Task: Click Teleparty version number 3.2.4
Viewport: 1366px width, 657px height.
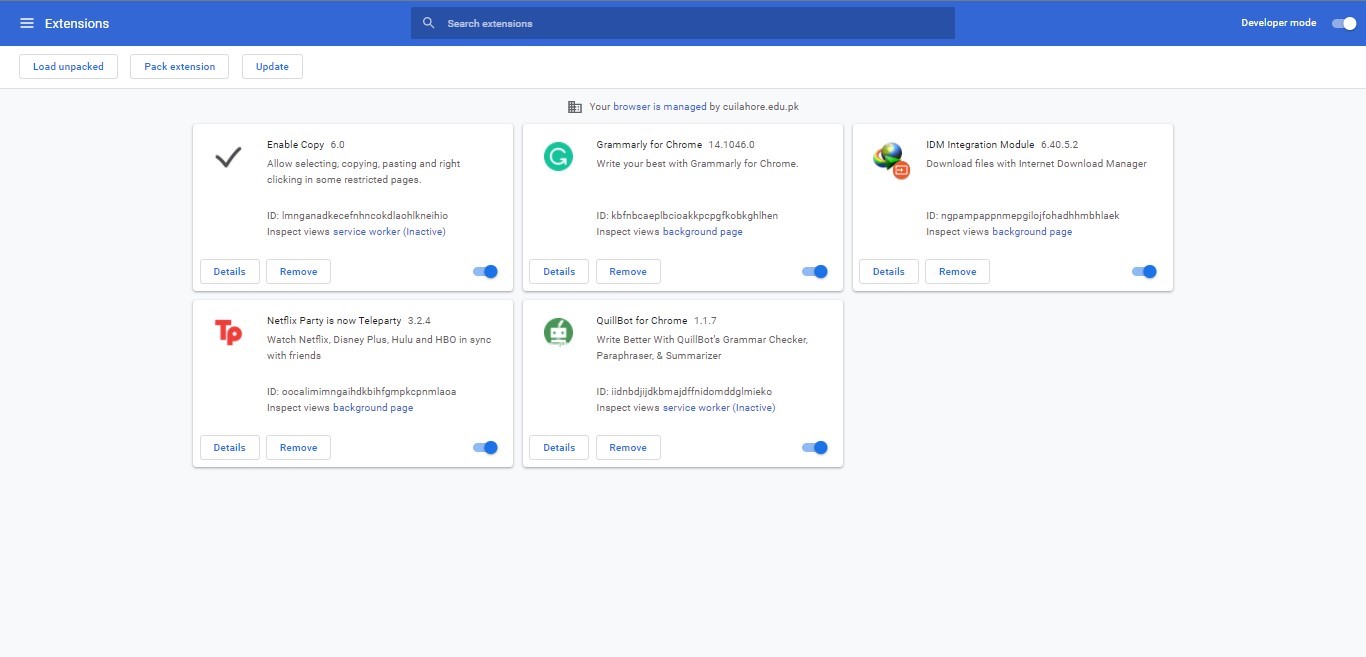Action: (x=420, y=321)
